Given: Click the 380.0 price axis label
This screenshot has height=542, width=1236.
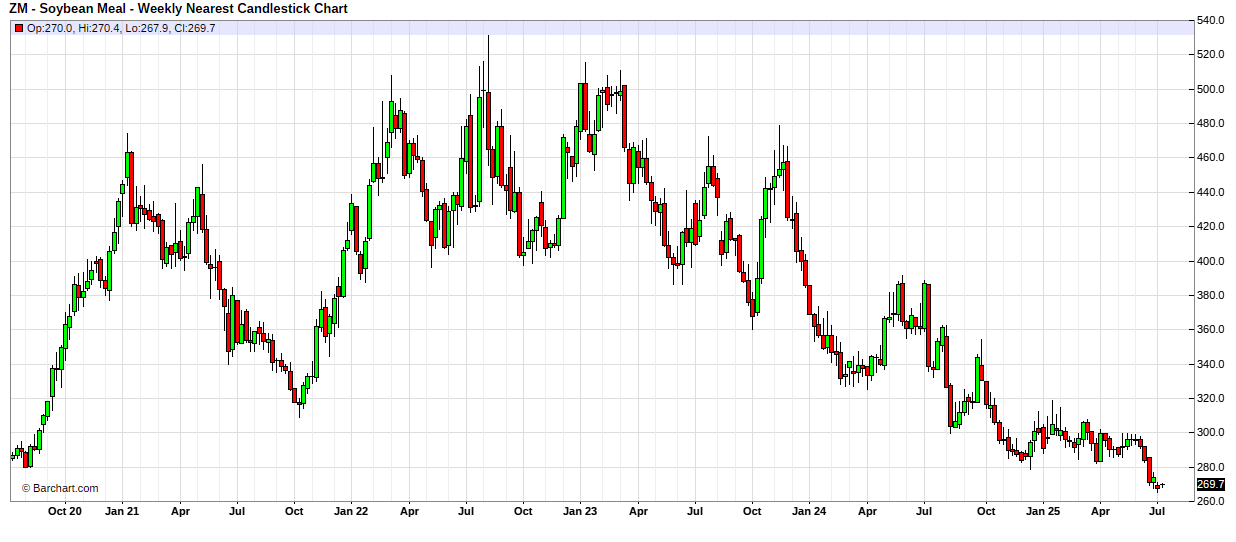Looking at the screenshot, I should pos(1212,295).
